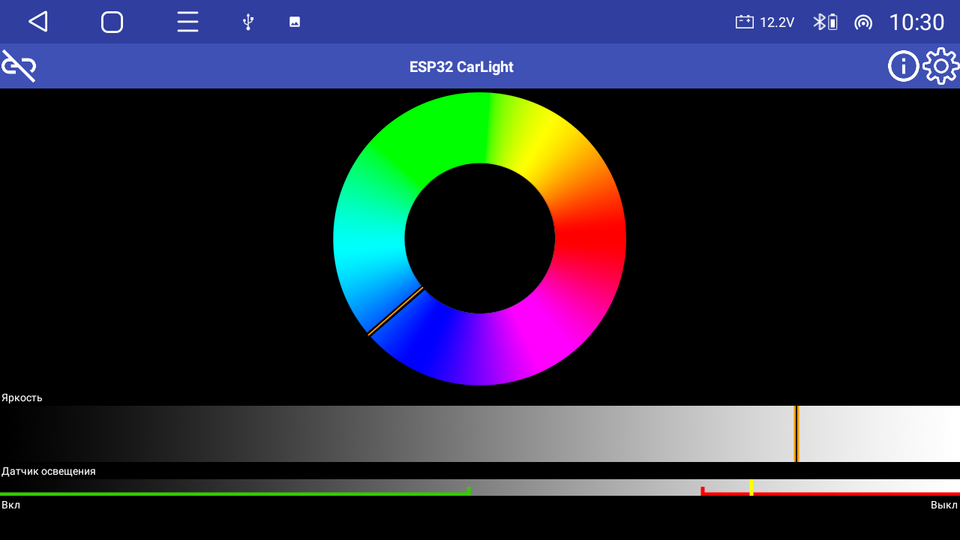
Task: Click the red Выкл threshold handle
Action: (x=703, y=490)
